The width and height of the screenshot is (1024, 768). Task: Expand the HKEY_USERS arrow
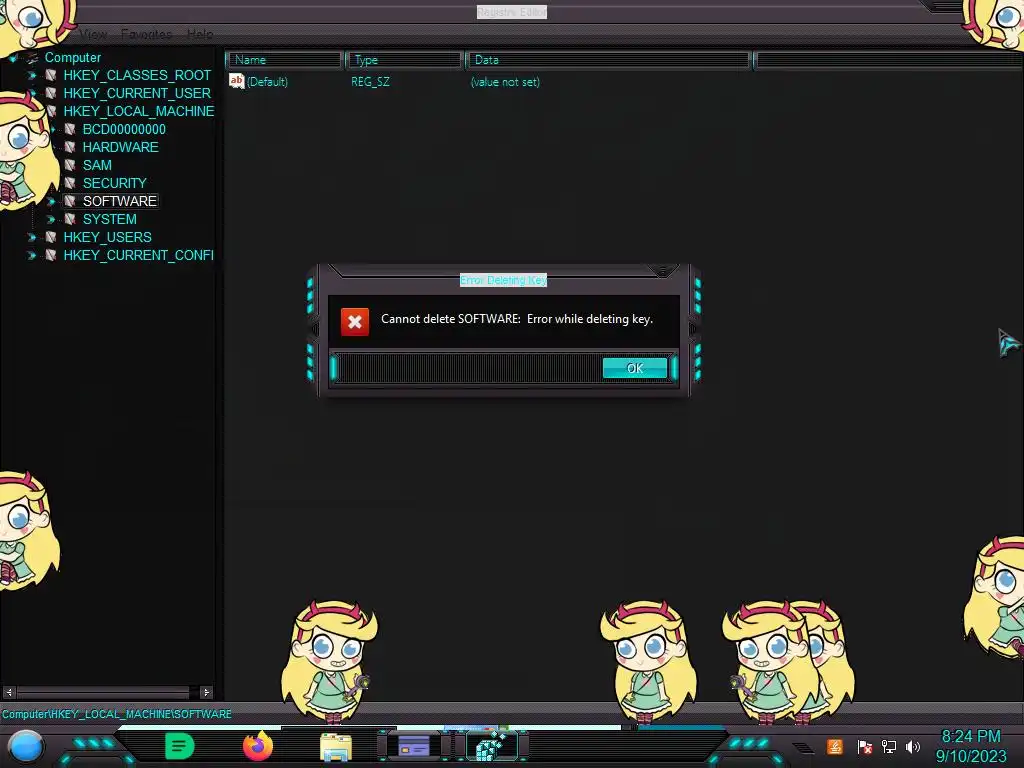(x=31, y=237)
